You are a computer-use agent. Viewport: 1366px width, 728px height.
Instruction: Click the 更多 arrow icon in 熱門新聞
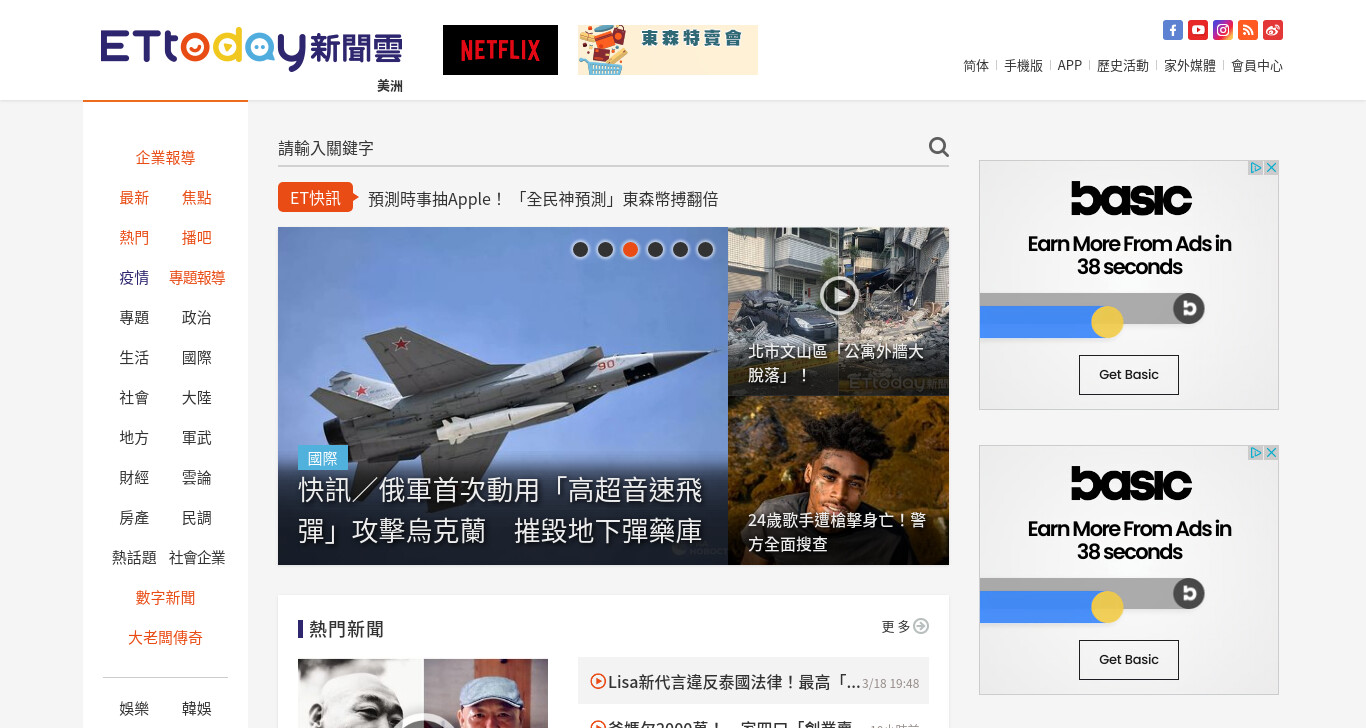[921, 626]
